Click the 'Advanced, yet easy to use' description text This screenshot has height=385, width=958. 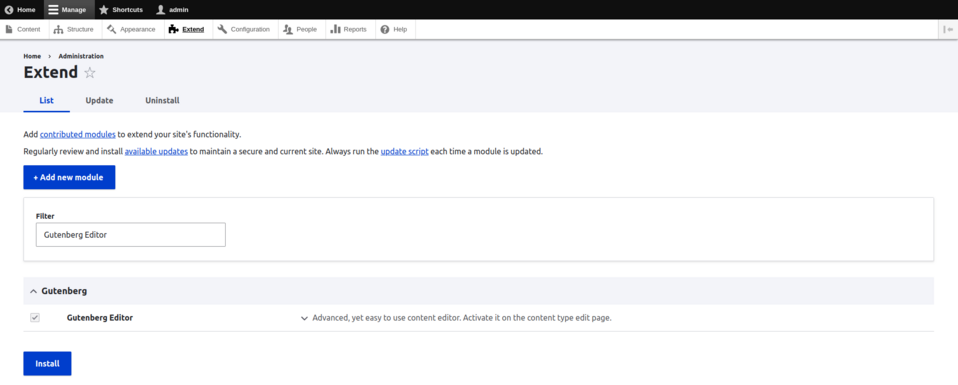pos(462,318)
